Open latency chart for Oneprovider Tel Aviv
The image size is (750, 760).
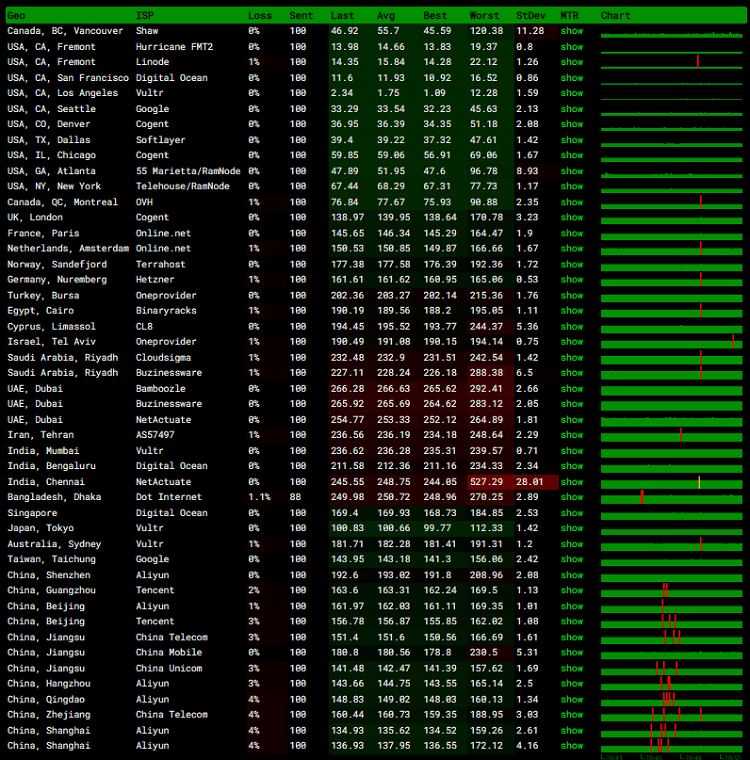tap(671, 342)
